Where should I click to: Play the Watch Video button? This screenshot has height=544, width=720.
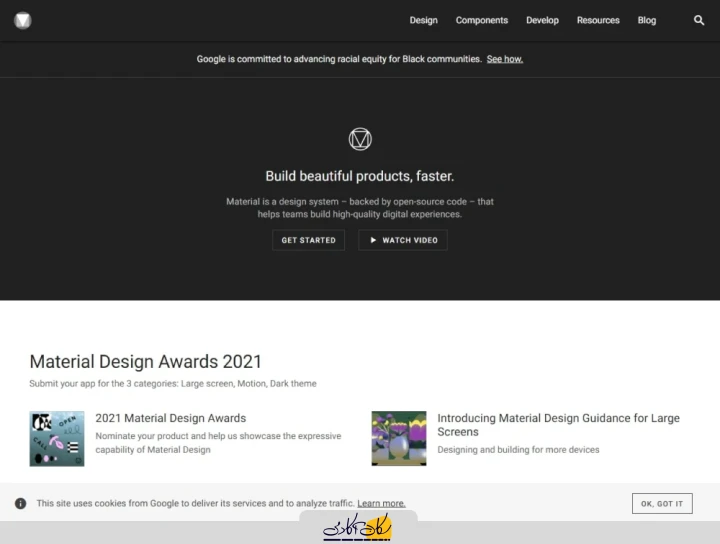(x=403, y=240)
